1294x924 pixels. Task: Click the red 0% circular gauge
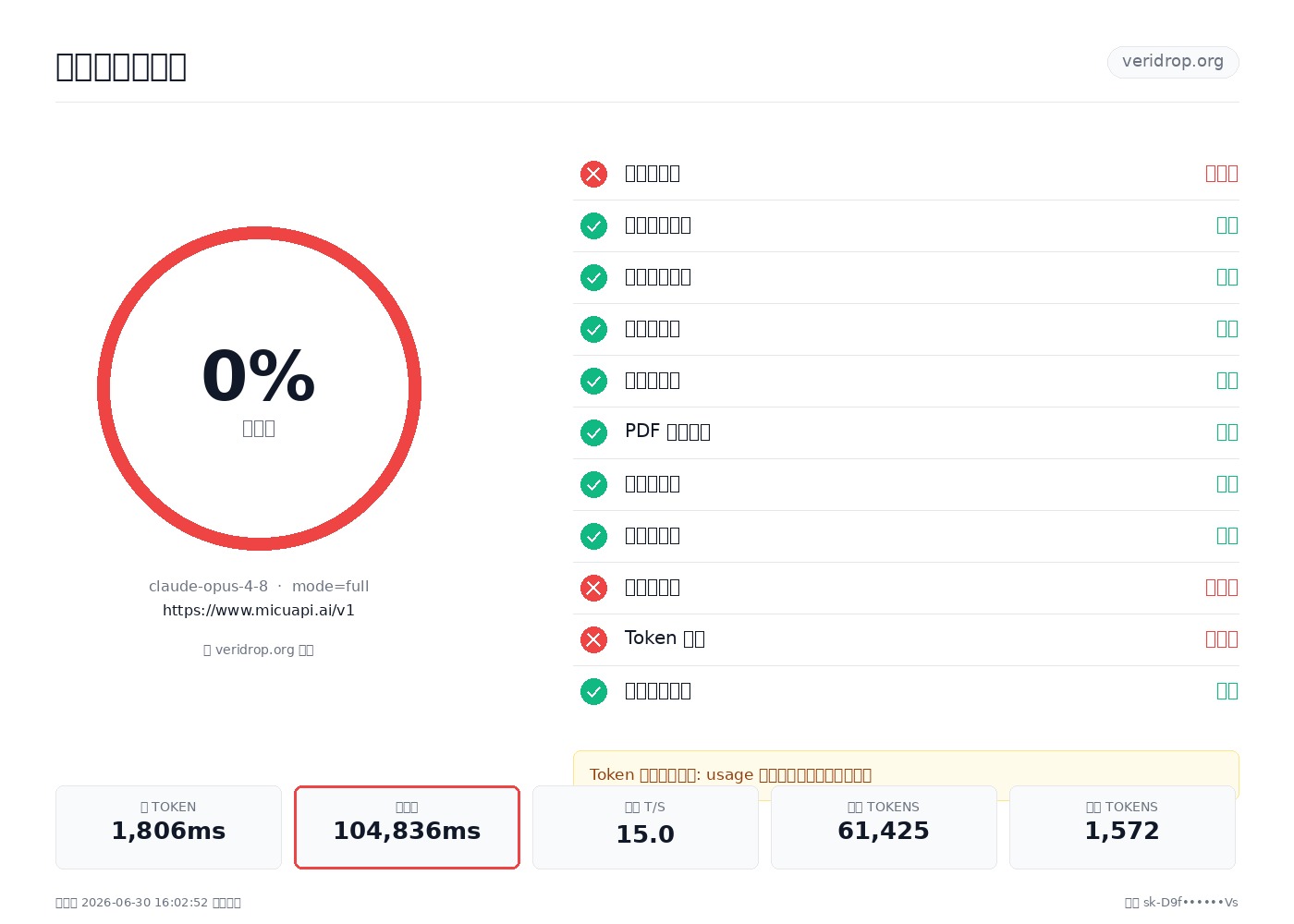259,388
